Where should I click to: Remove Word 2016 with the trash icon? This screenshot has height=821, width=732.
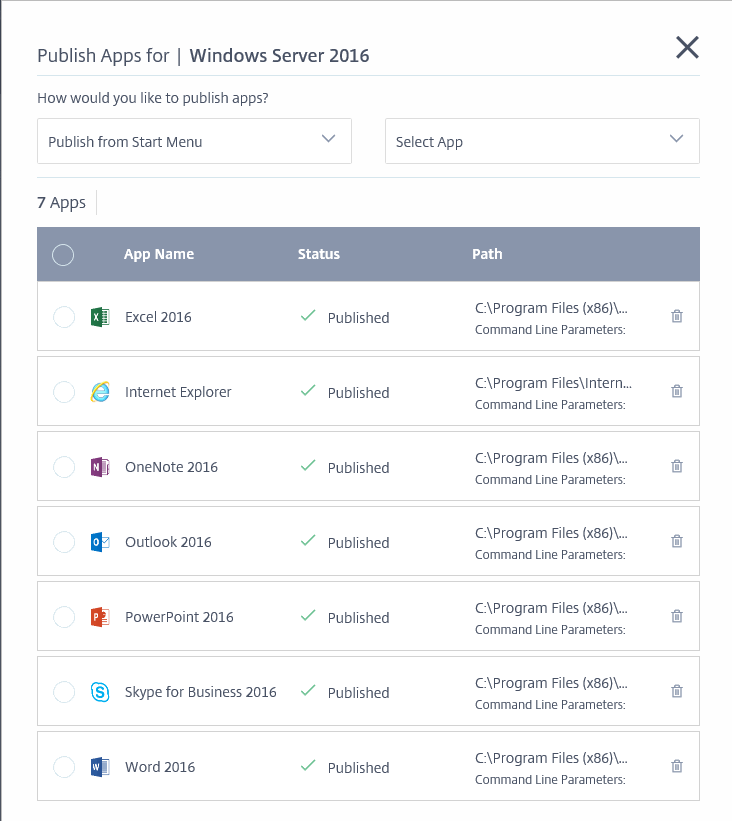tap(677, 766)
